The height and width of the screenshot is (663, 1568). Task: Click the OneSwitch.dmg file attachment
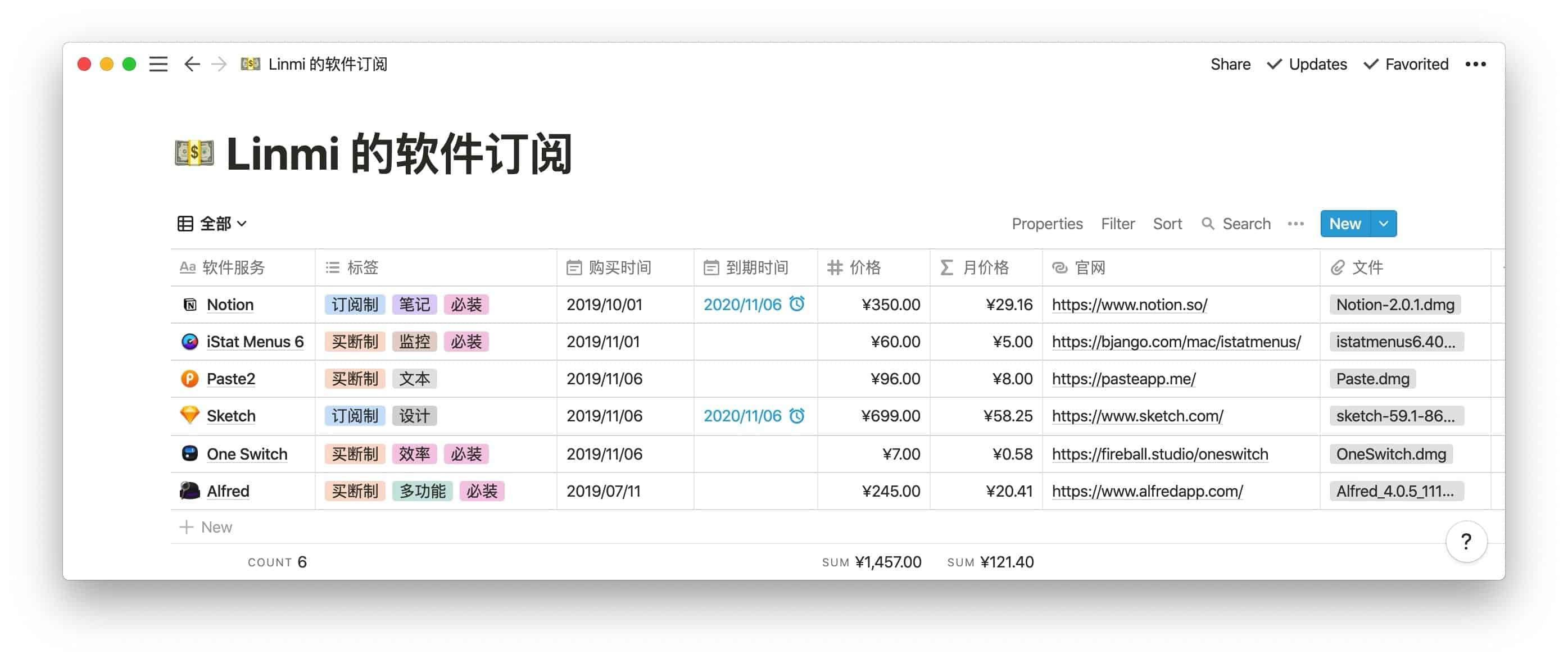tap(1390, 453)
